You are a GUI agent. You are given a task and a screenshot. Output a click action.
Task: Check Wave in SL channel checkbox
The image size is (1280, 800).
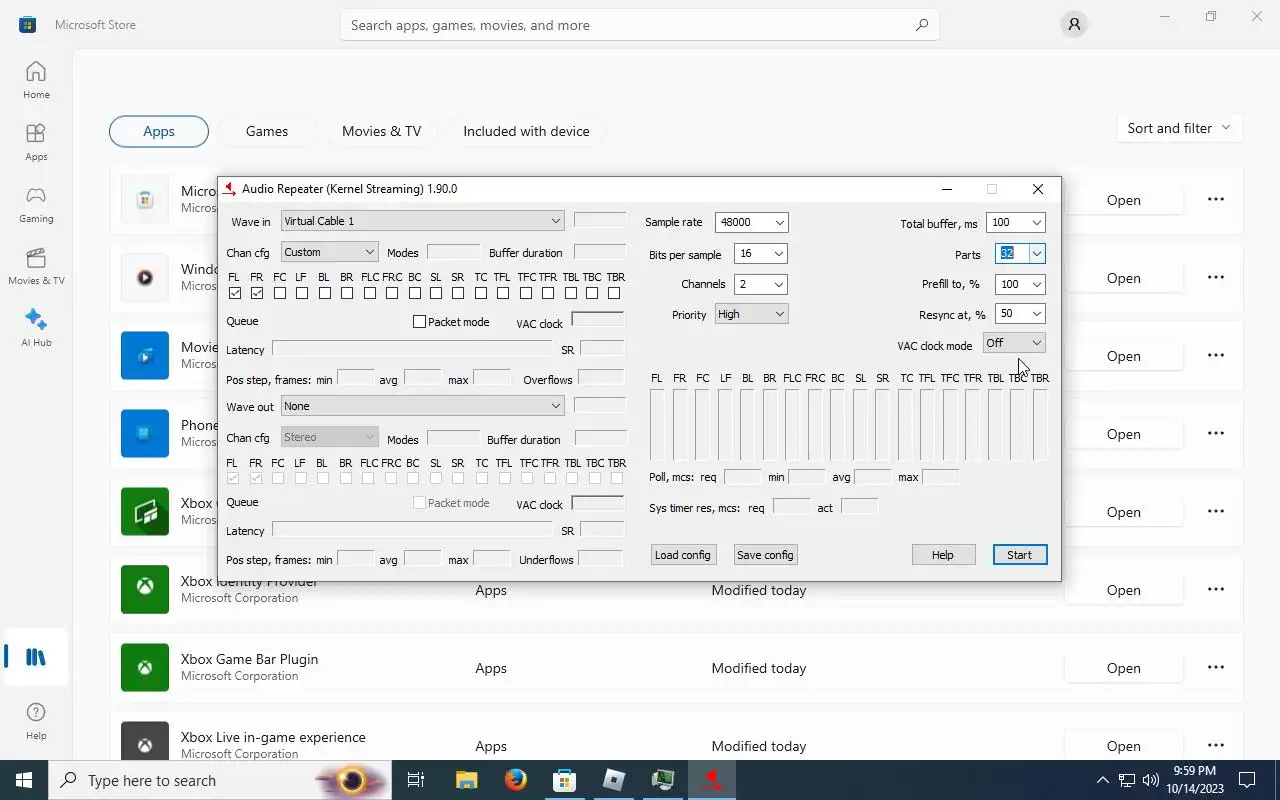[436, 293]
